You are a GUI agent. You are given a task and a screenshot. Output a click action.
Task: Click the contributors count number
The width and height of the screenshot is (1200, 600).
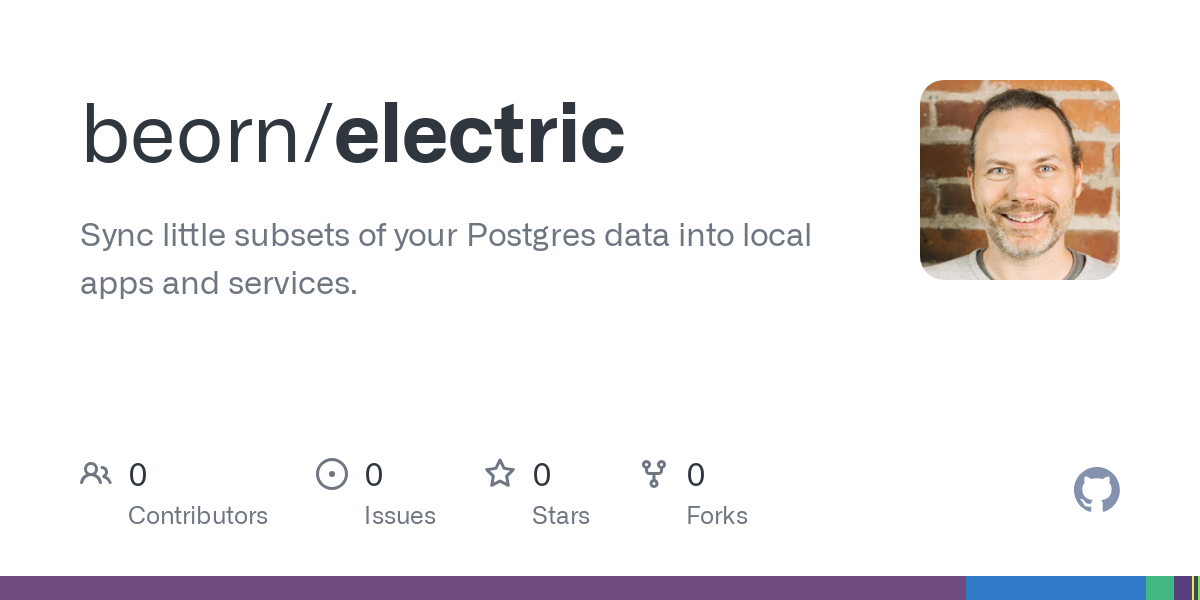pyautogui.click(x=138, y=475)
